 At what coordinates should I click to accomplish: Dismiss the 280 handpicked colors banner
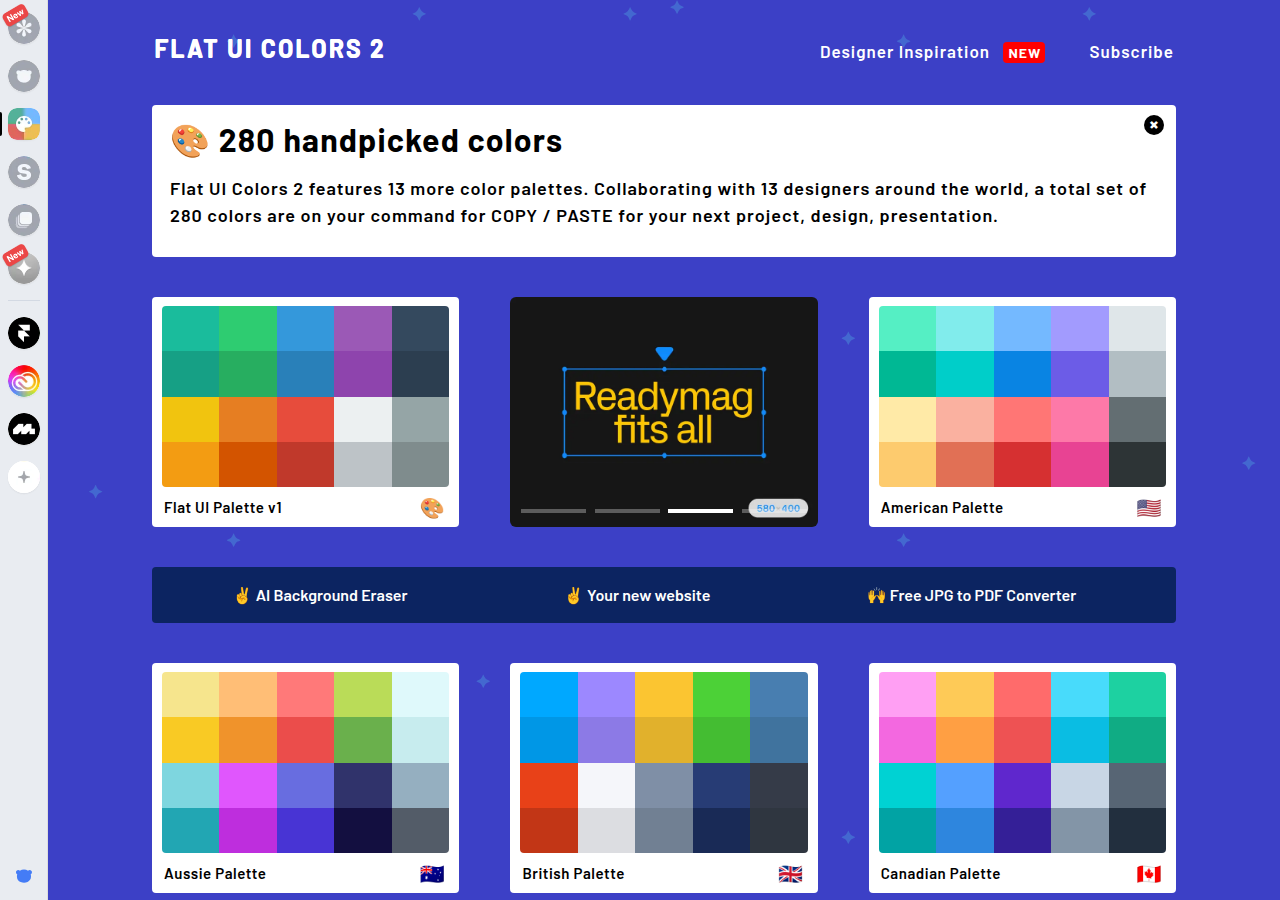pyautogui.click(x=1154, y=125)
